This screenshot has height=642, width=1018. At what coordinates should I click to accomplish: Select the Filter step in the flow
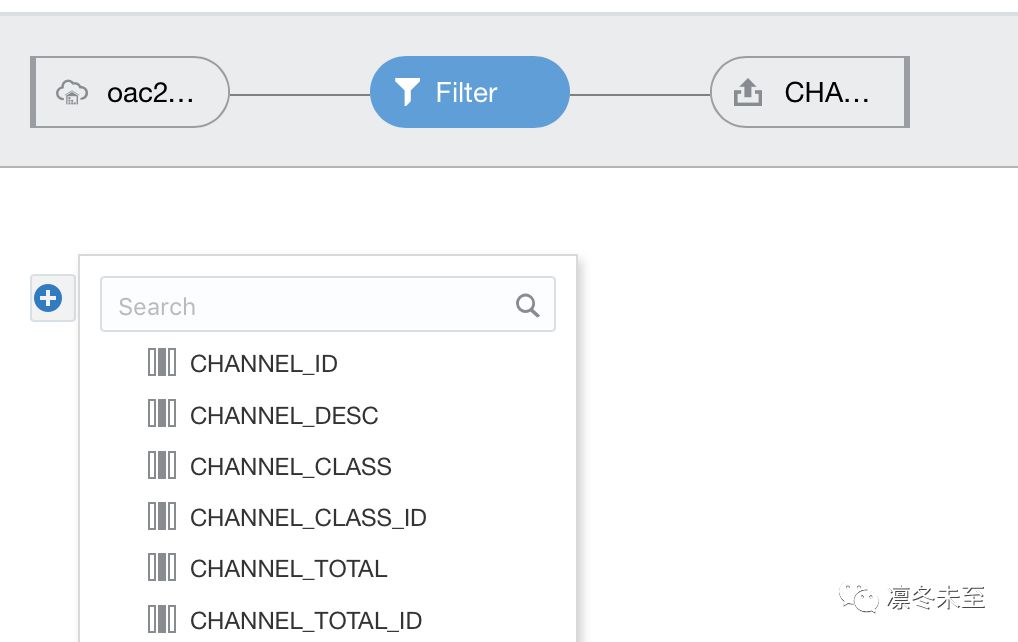coord(469,92)
